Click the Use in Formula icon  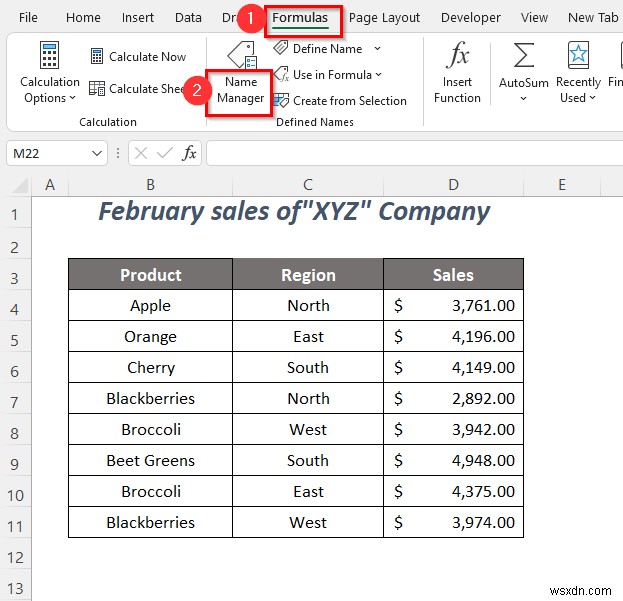click(281, 74)
